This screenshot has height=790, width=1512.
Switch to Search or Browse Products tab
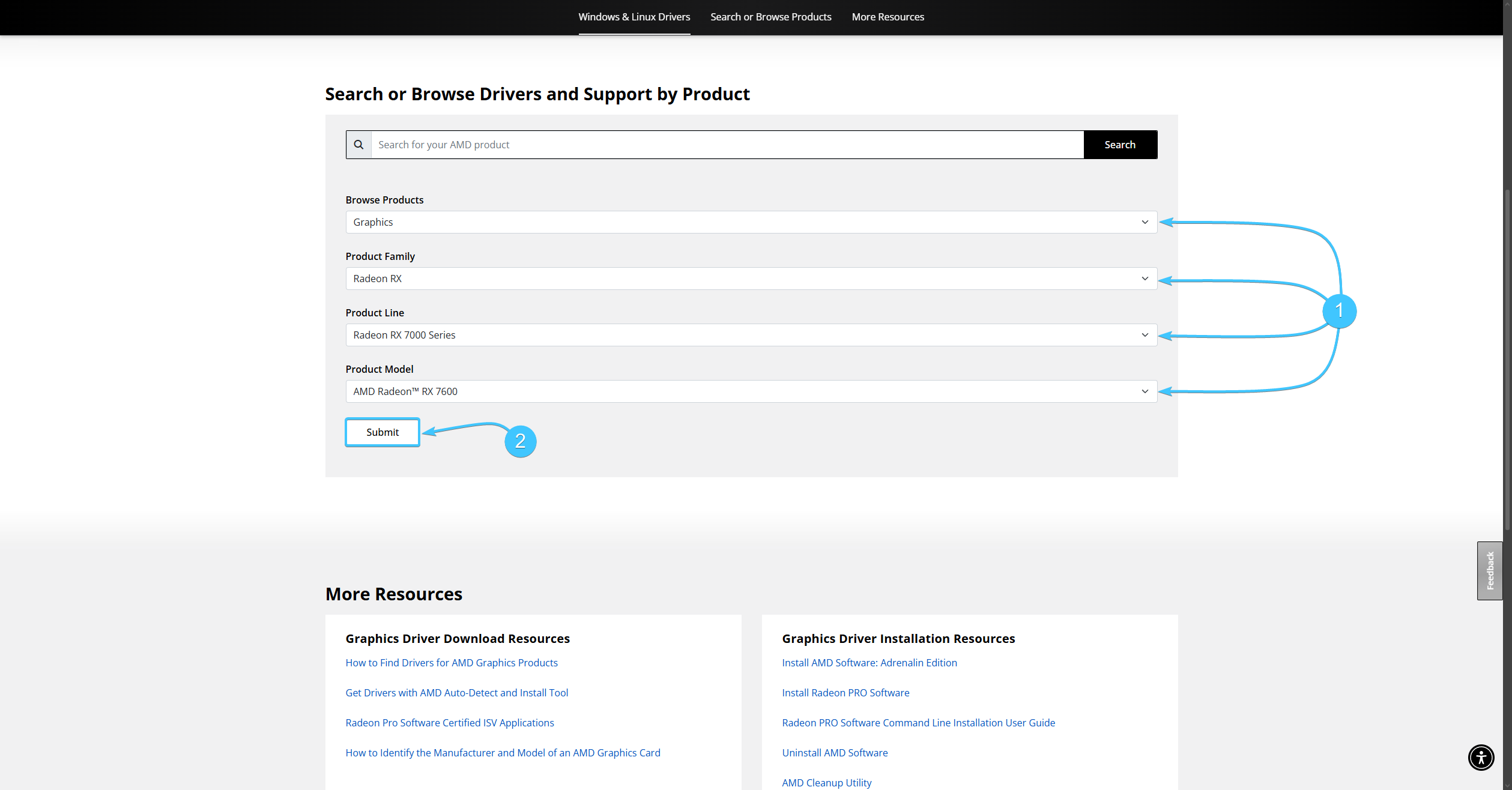click(x=770, y=17)
